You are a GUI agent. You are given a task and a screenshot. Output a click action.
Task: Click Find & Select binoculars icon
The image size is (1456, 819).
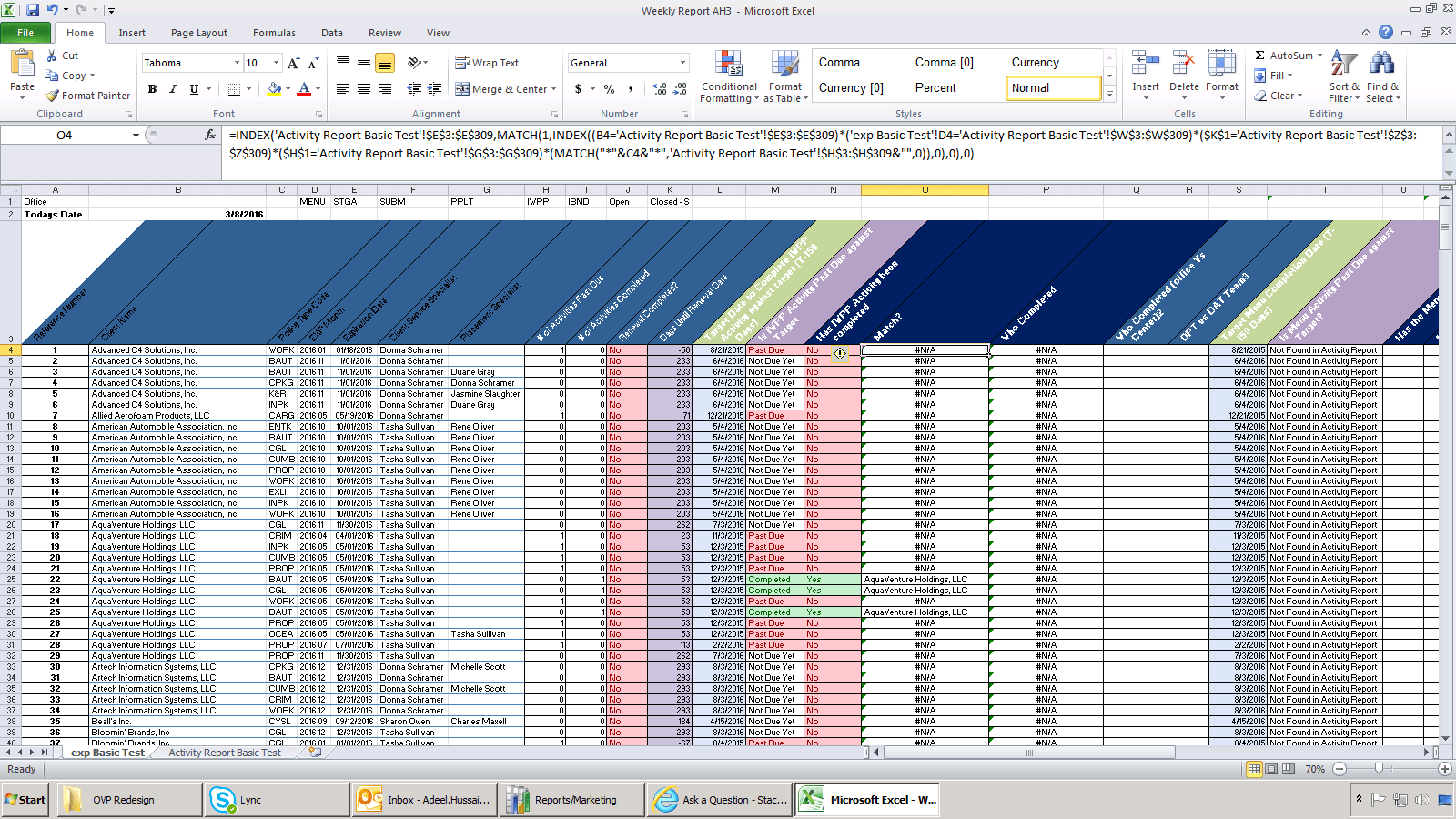coord(1381,65)
